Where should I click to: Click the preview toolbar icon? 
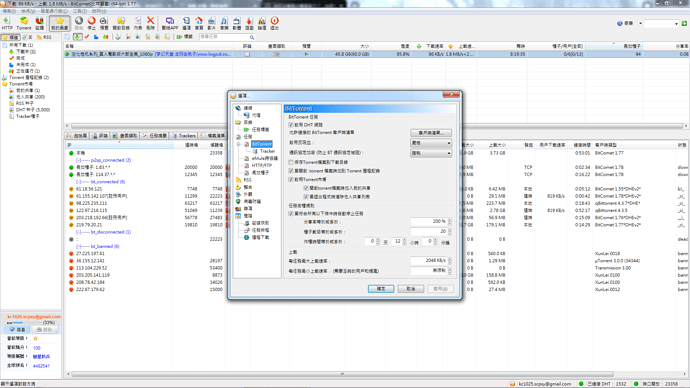pyautogui.click(x=104, y=23)
